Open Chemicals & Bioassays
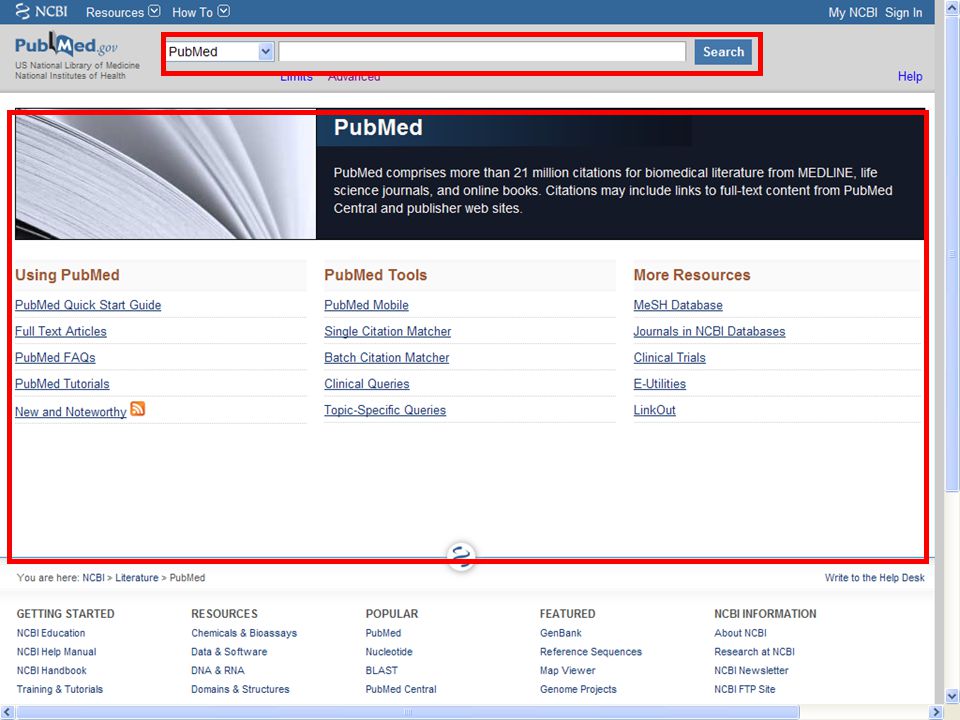Screen dimensions: 960x720 pos(244,633)
